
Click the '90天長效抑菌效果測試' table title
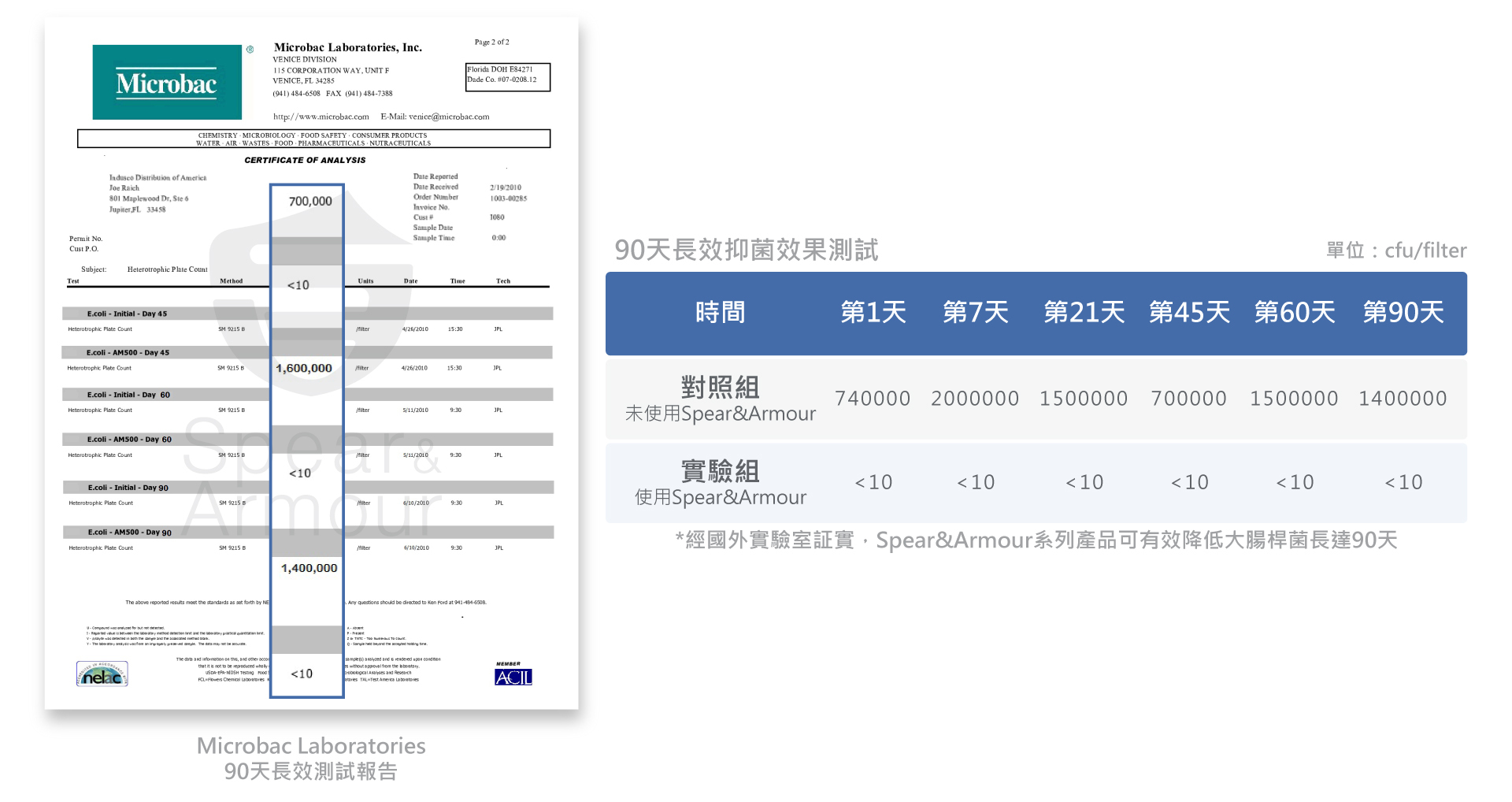(746, 250)
